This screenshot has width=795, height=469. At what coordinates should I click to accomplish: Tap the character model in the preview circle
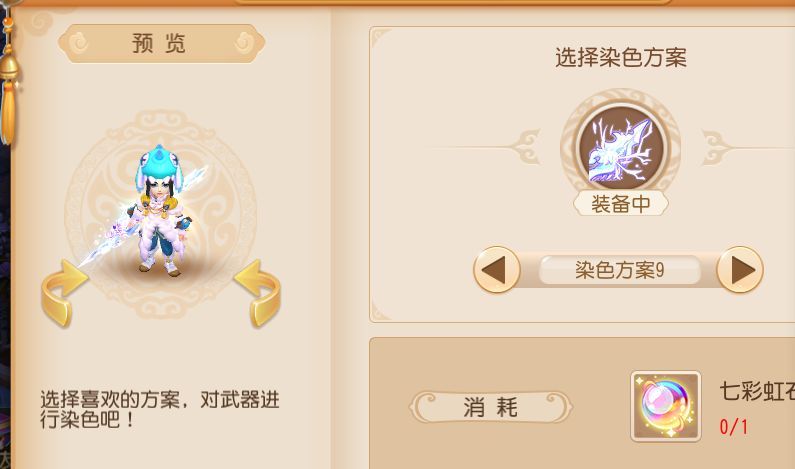tap(159, 210)
